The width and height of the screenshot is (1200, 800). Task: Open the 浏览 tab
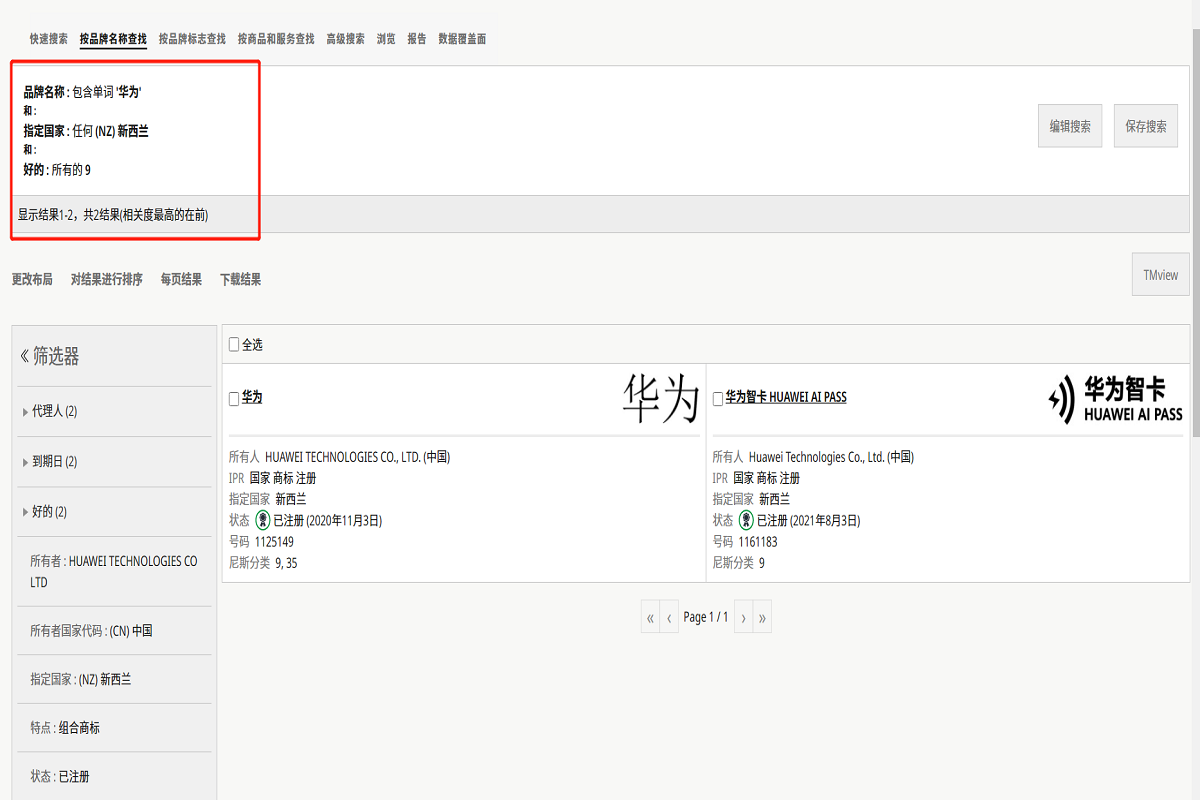tap(386, 39)
